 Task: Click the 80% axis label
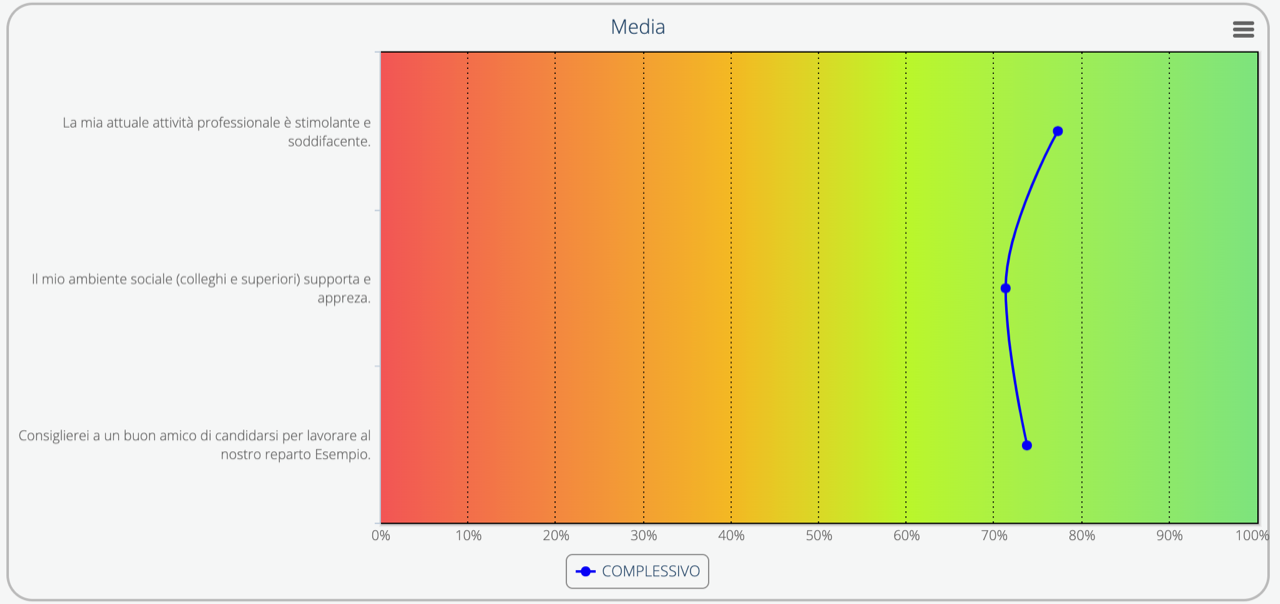click(1082, 536)
